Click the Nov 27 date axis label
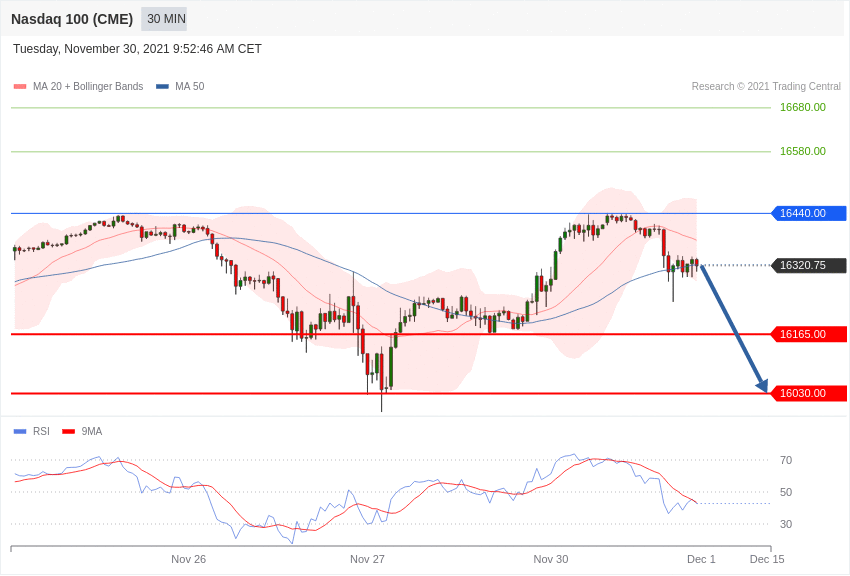 pyautogui.click(x=367, y=559)
